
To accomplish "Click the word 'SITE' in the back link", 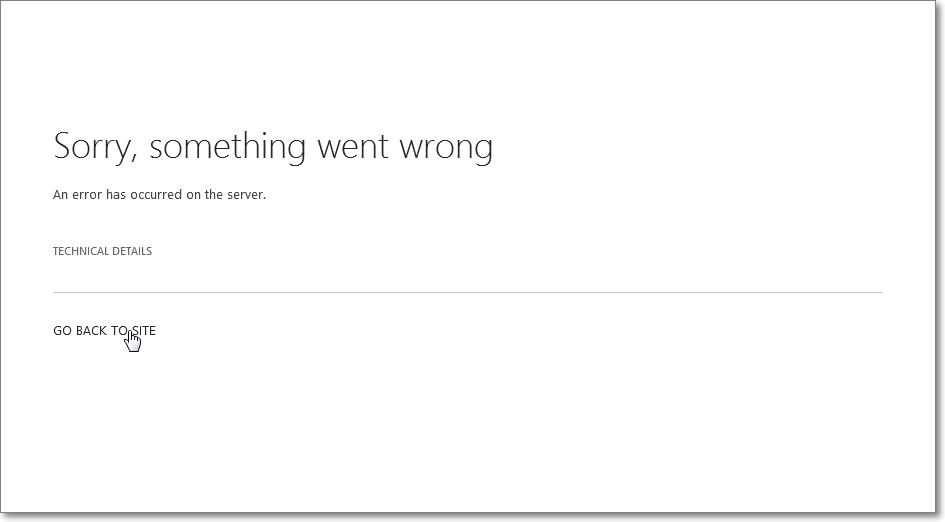I will [144, 330].
